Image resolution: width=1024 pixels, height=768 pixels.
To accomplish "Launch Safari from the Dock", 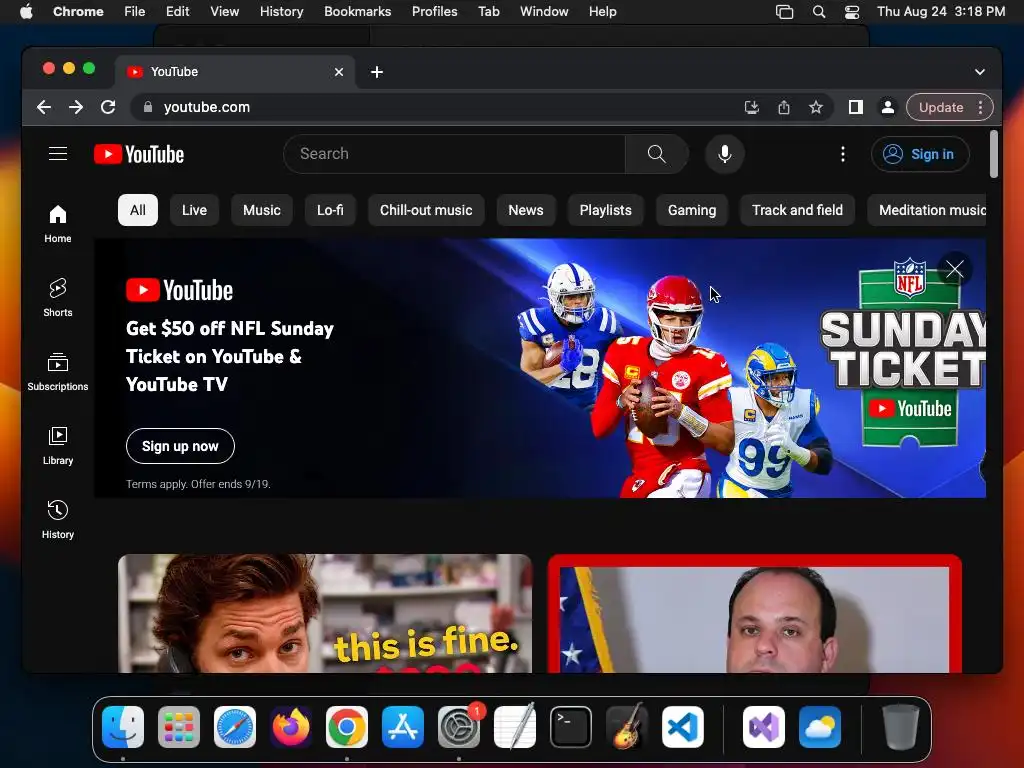I will [235, 726].
